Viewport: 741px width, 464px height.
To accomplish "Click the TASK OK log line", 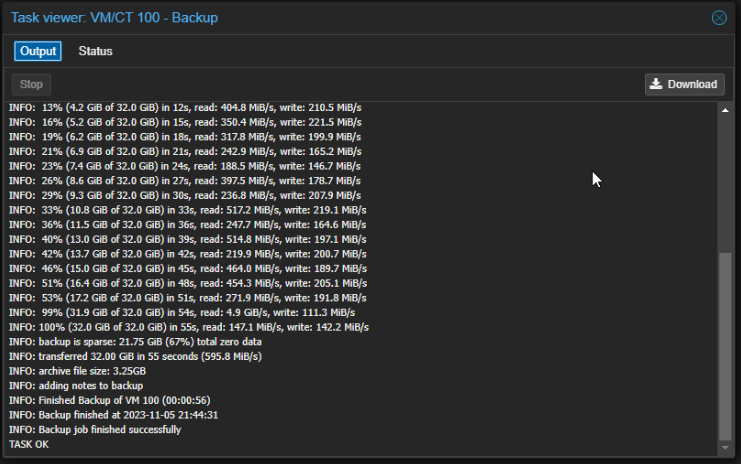I will (29, 444).
